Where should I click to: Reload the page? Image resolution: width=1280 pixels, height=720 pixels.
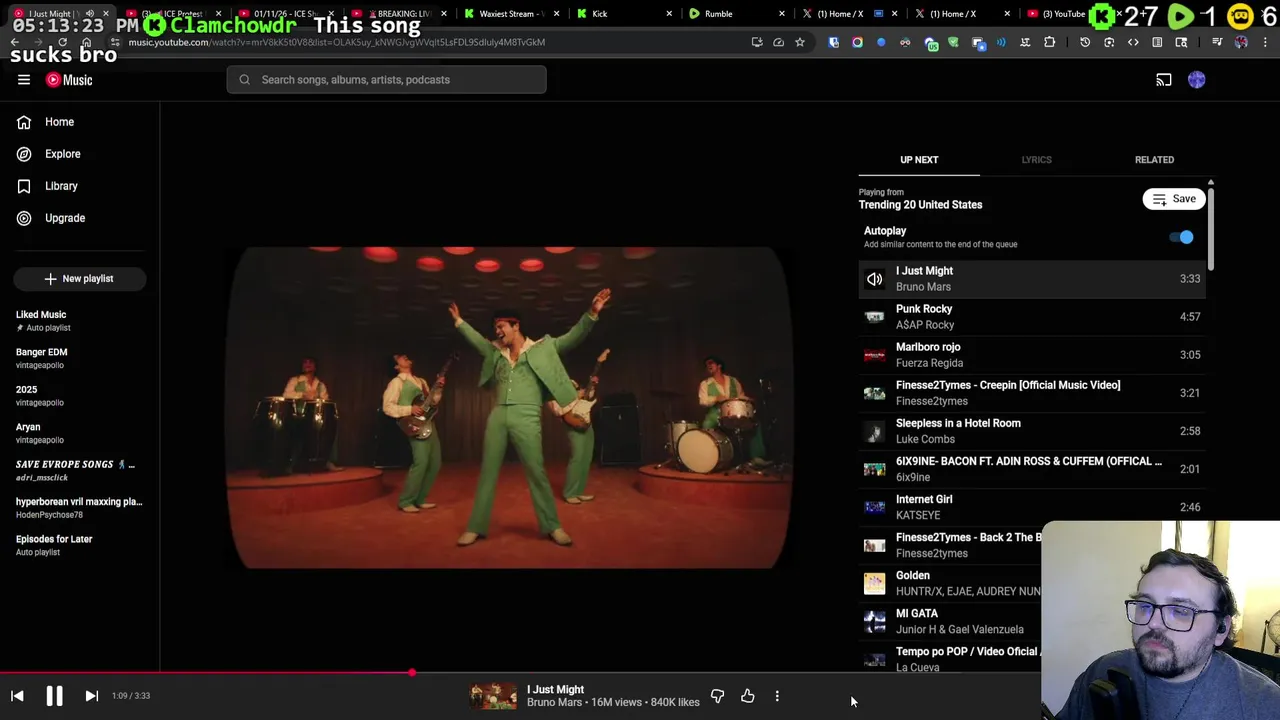click(62, 42)
